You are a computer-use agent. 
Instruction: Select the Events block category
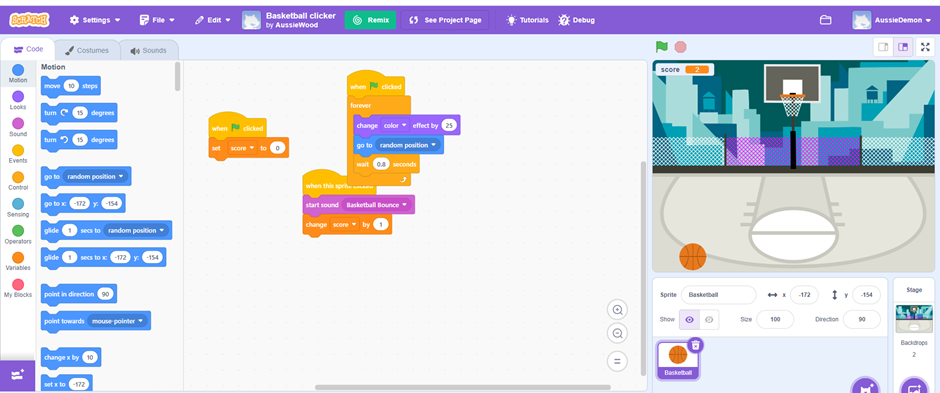[18, 154]
